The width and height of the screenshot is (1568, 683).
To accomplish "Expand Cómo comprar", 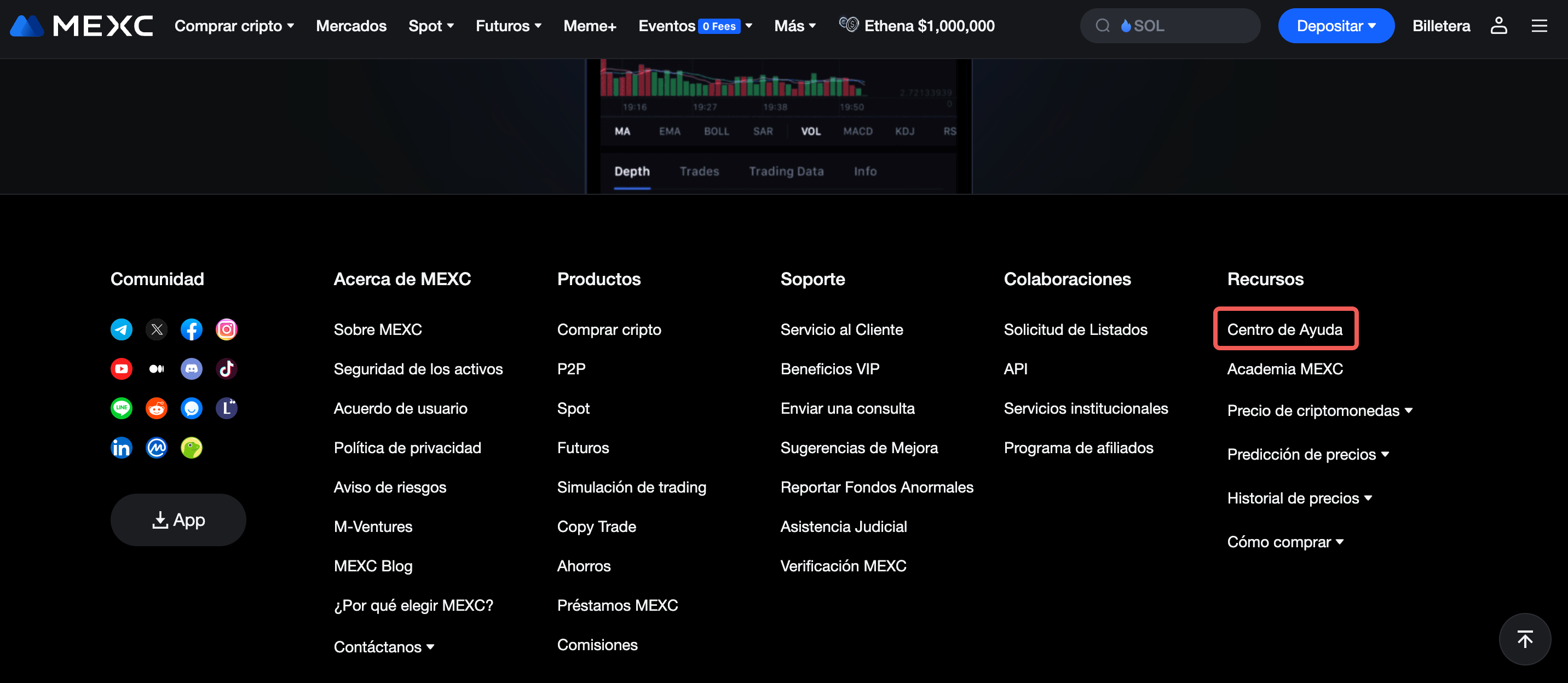I will click(1285, 542).
